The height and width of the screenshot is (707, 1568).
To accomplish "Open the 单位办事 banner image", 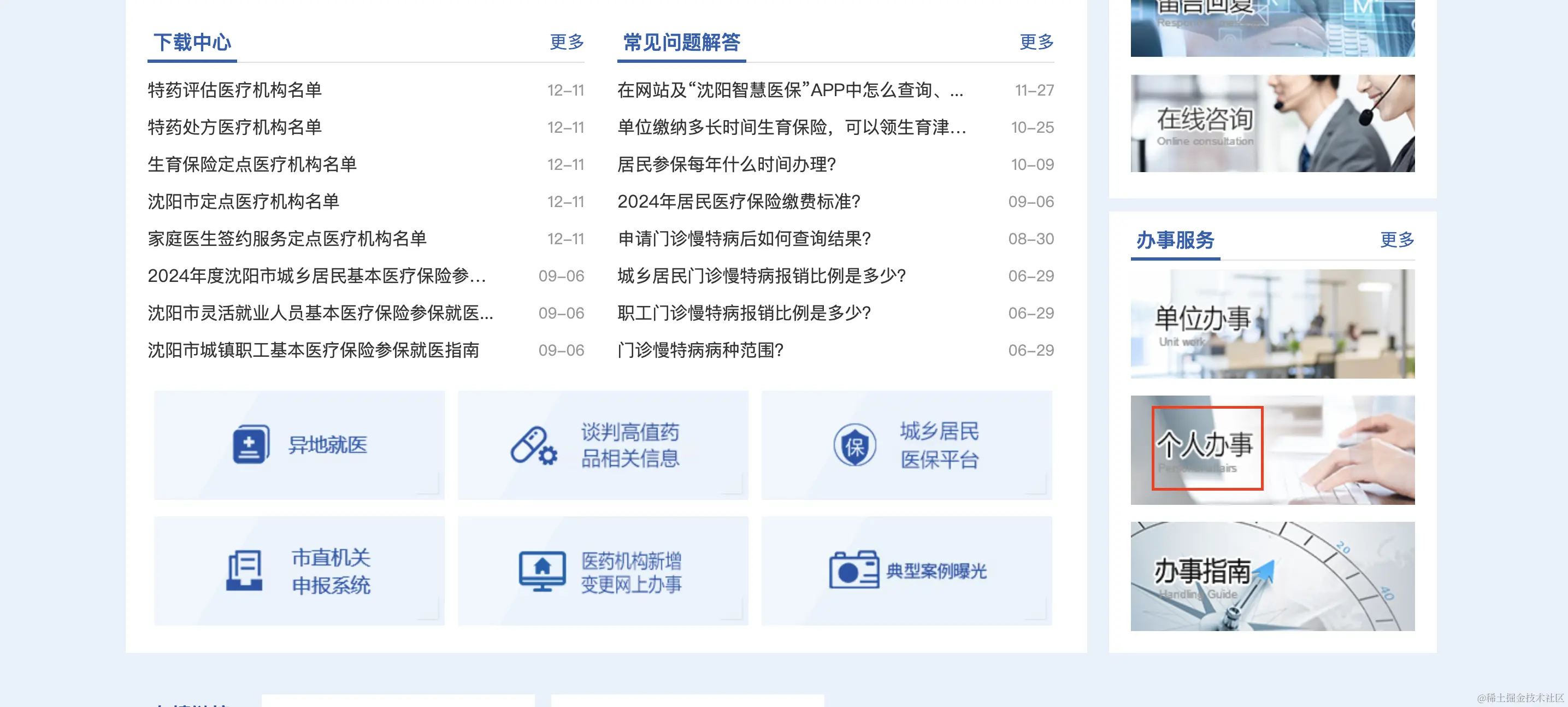I will tap(1272, 324).
